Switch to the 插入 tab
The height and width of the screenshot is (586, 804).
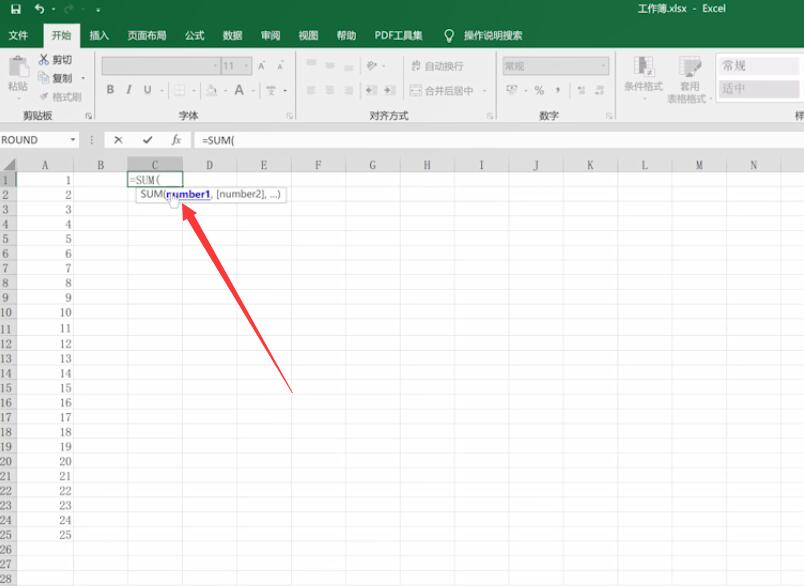99,35
